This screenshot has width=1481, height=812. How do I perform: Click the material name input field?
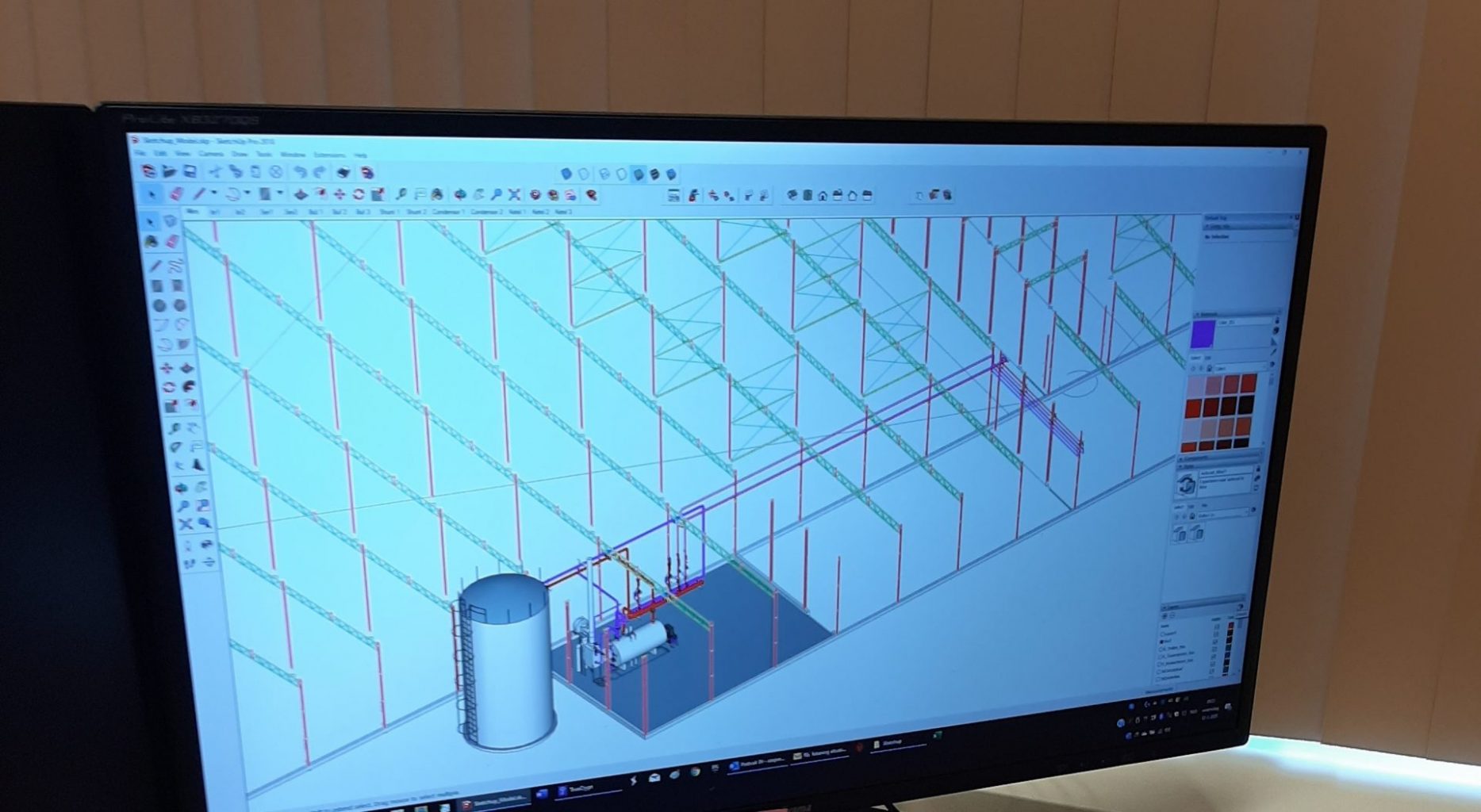click(x=1244, y=323)
